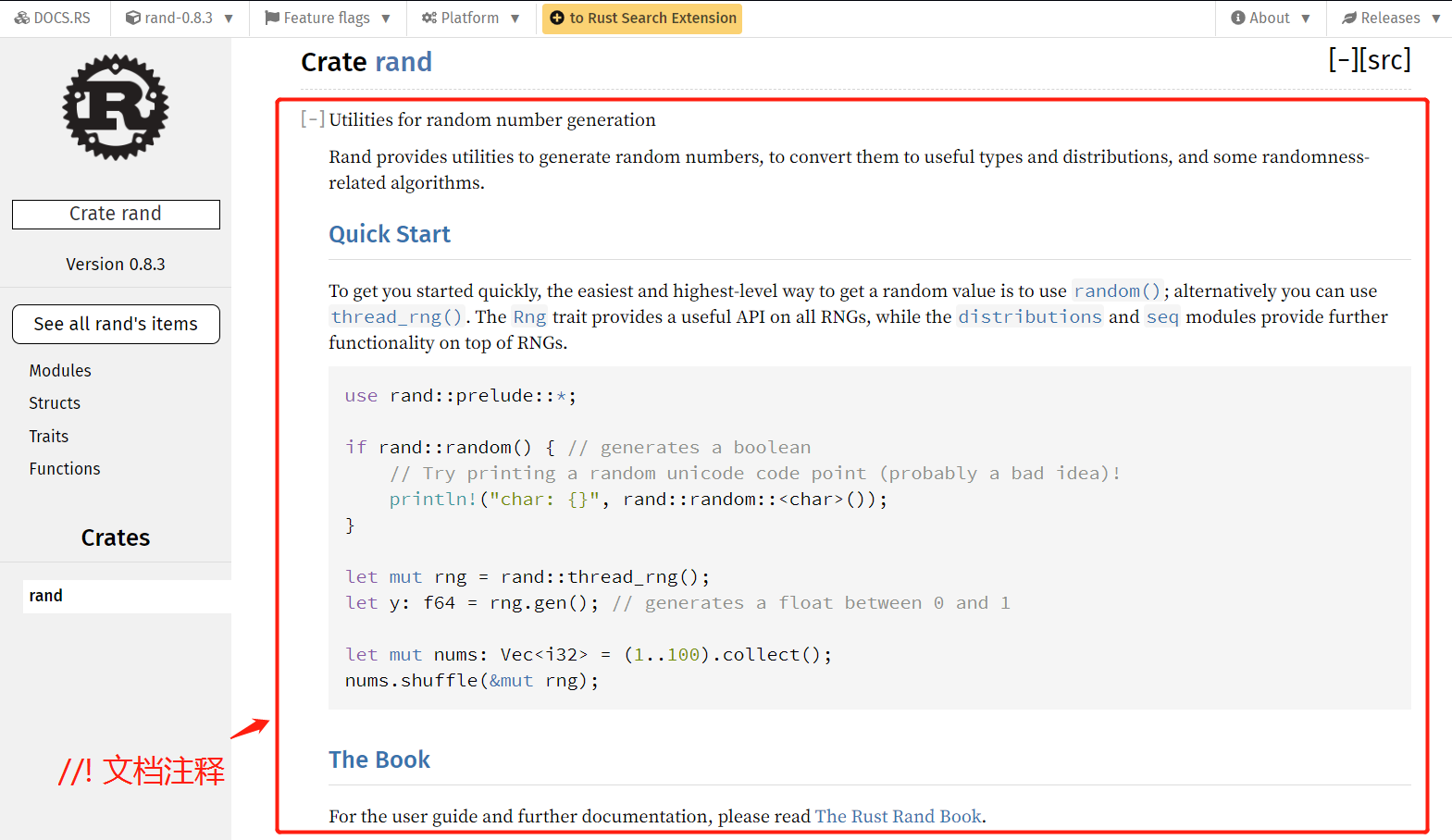The height and width of the screenshot is (840, 1452).
Task: Open the About menu
Action: pyautogui.click(x=1271, y=19)
